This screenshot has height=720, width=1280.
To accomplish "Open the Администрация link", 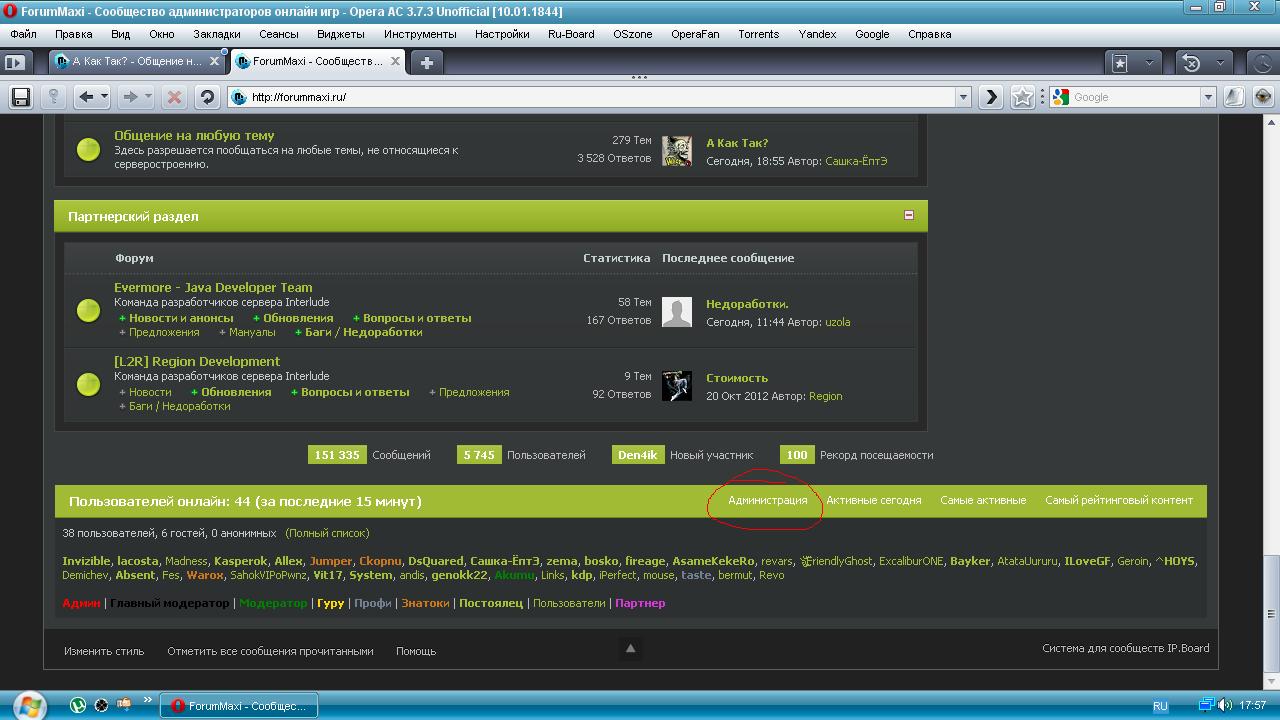I will 767,500.
